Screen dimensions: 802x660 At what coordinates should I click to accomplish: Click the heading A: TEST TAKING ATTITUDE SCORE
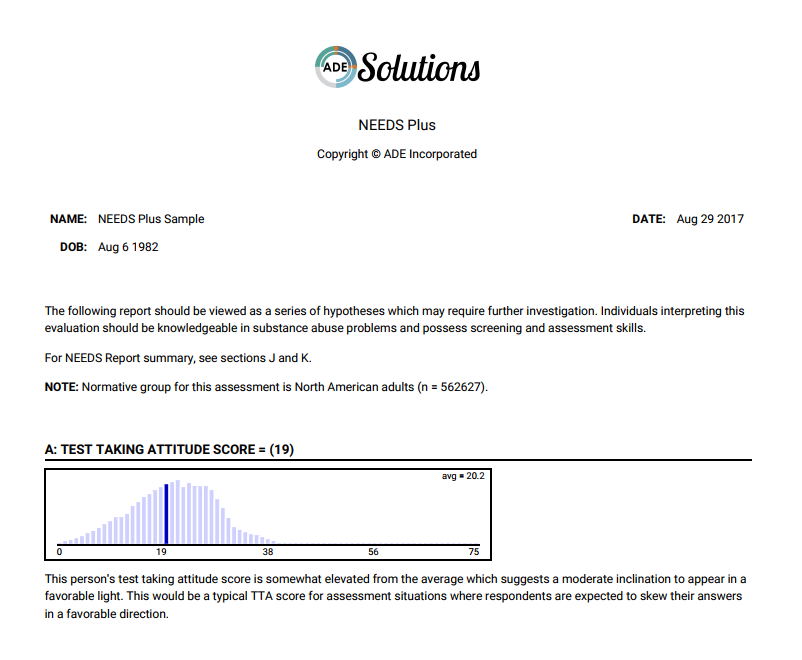[169, 449]
